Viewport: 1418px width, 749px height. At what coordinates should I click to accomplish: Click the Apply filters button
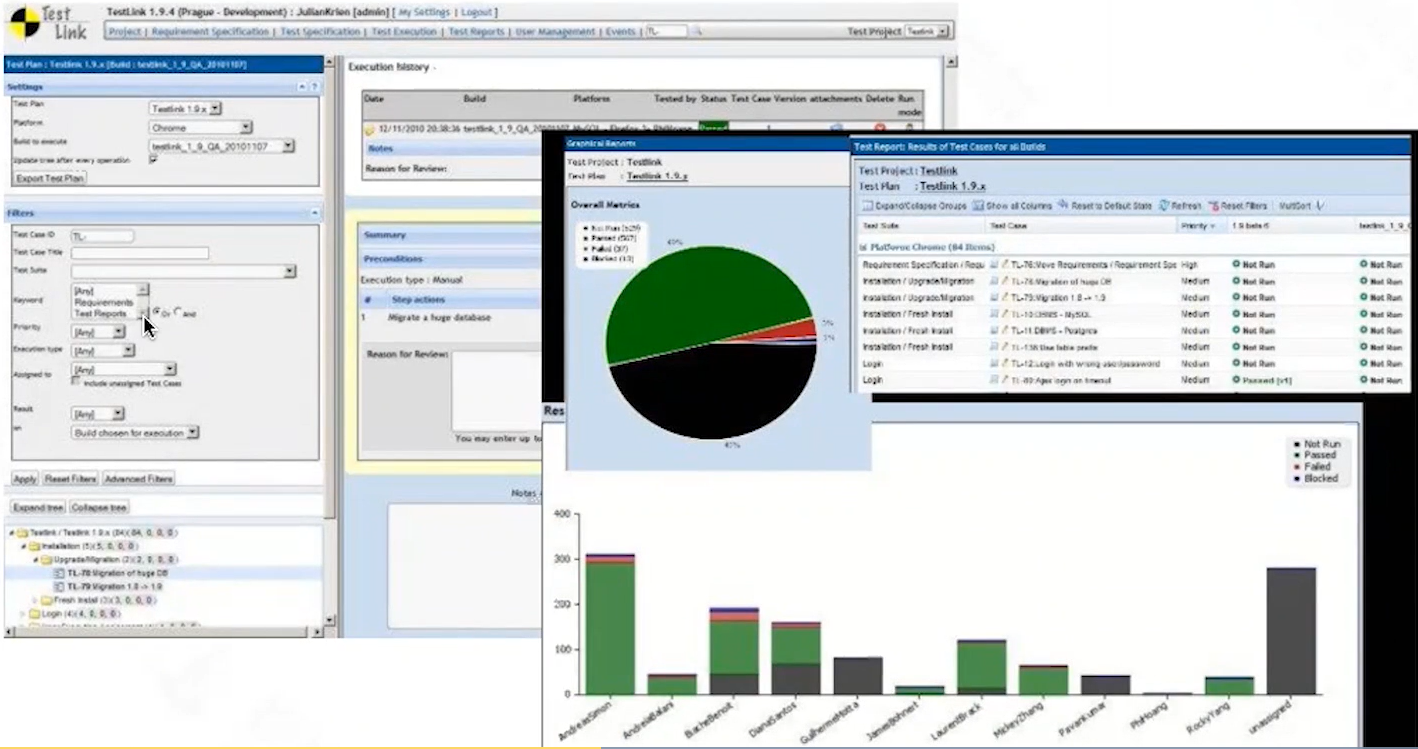(x=25, y=479)
